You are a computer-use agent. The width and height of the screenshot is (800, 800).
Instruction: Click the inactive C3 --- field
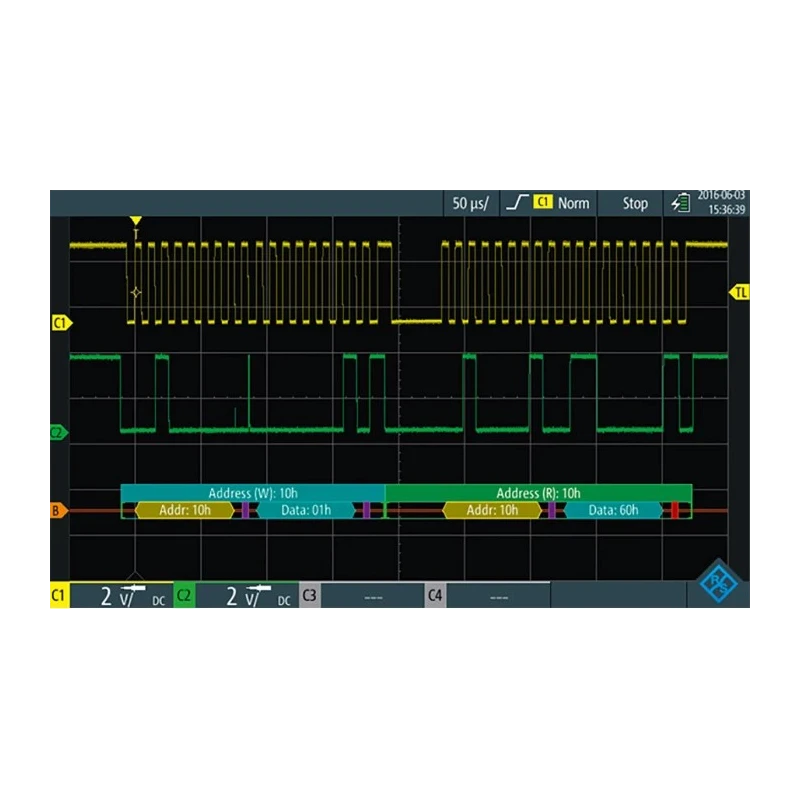pos(373,596)
